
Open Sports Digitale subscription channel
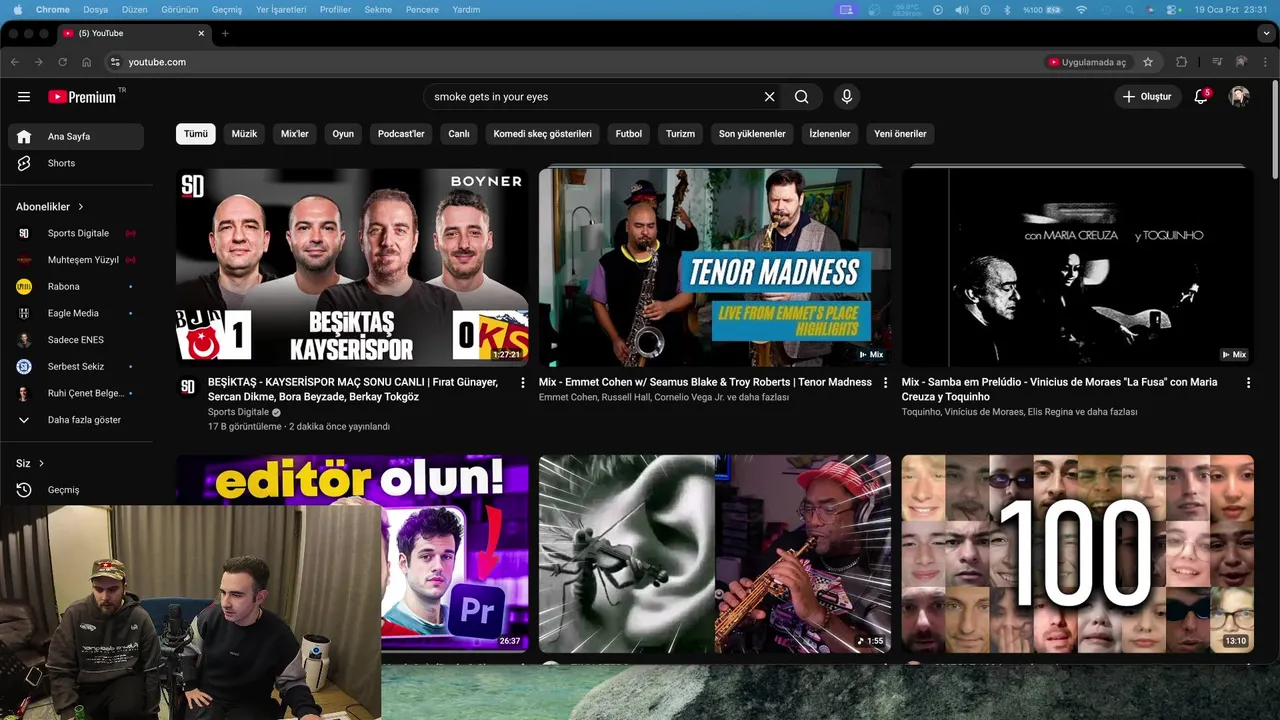(x=76, y=233)
